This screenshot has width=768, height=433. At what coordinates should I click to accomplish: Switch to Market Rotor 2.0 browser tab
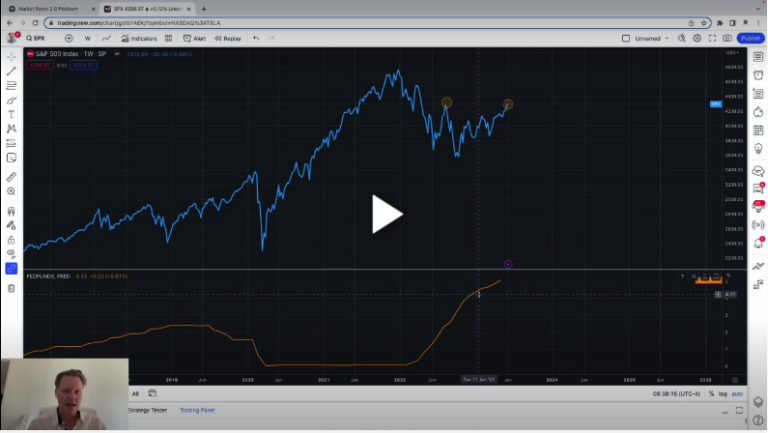(48, 8)
